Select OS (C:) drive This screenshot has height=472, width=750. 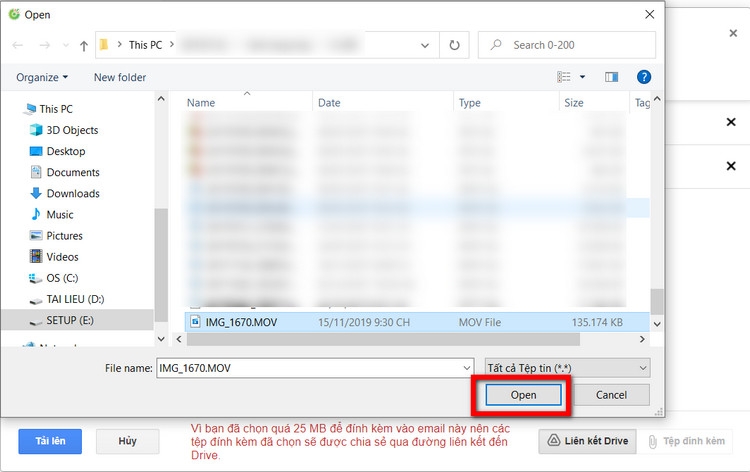point(62,278)
